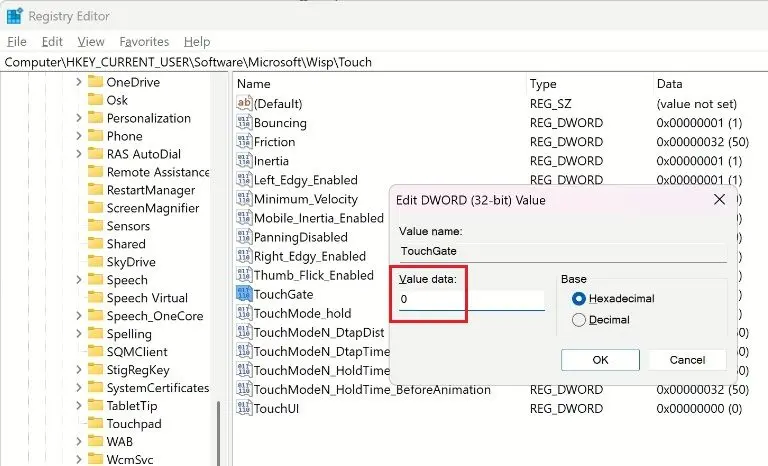Select the TouchGate value icon
768x466 pixels.
[x=244, y=294]
